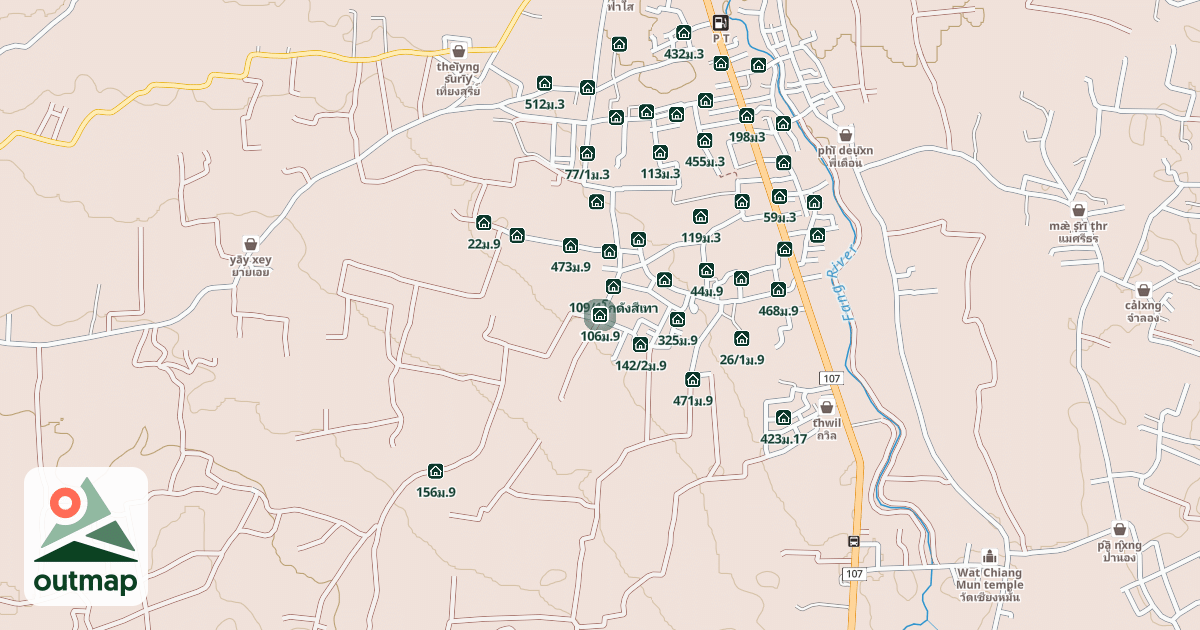The image size is (1200, 630).
Task: Click the ṭhwil shop icon
Action: click(827, 407)
